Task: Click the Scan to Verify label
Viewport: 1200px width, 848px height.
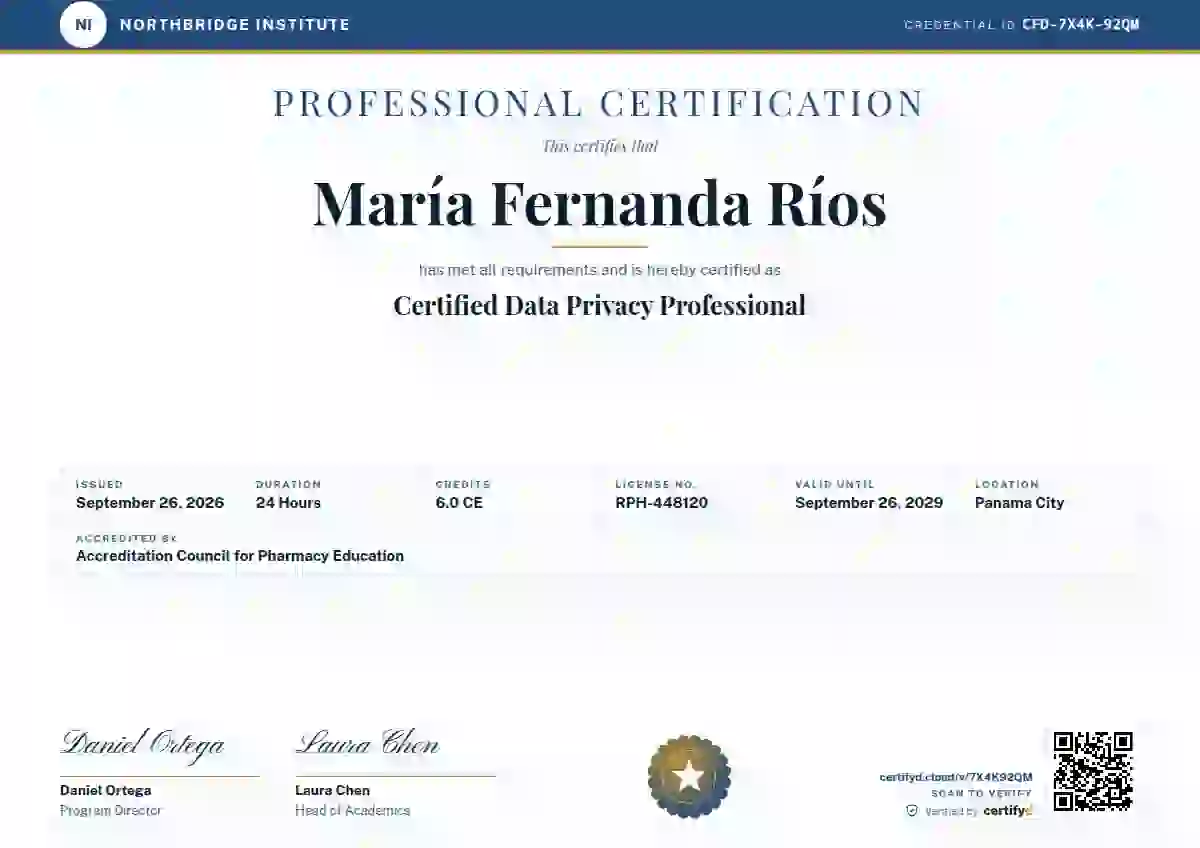Action: click(982, 794)
